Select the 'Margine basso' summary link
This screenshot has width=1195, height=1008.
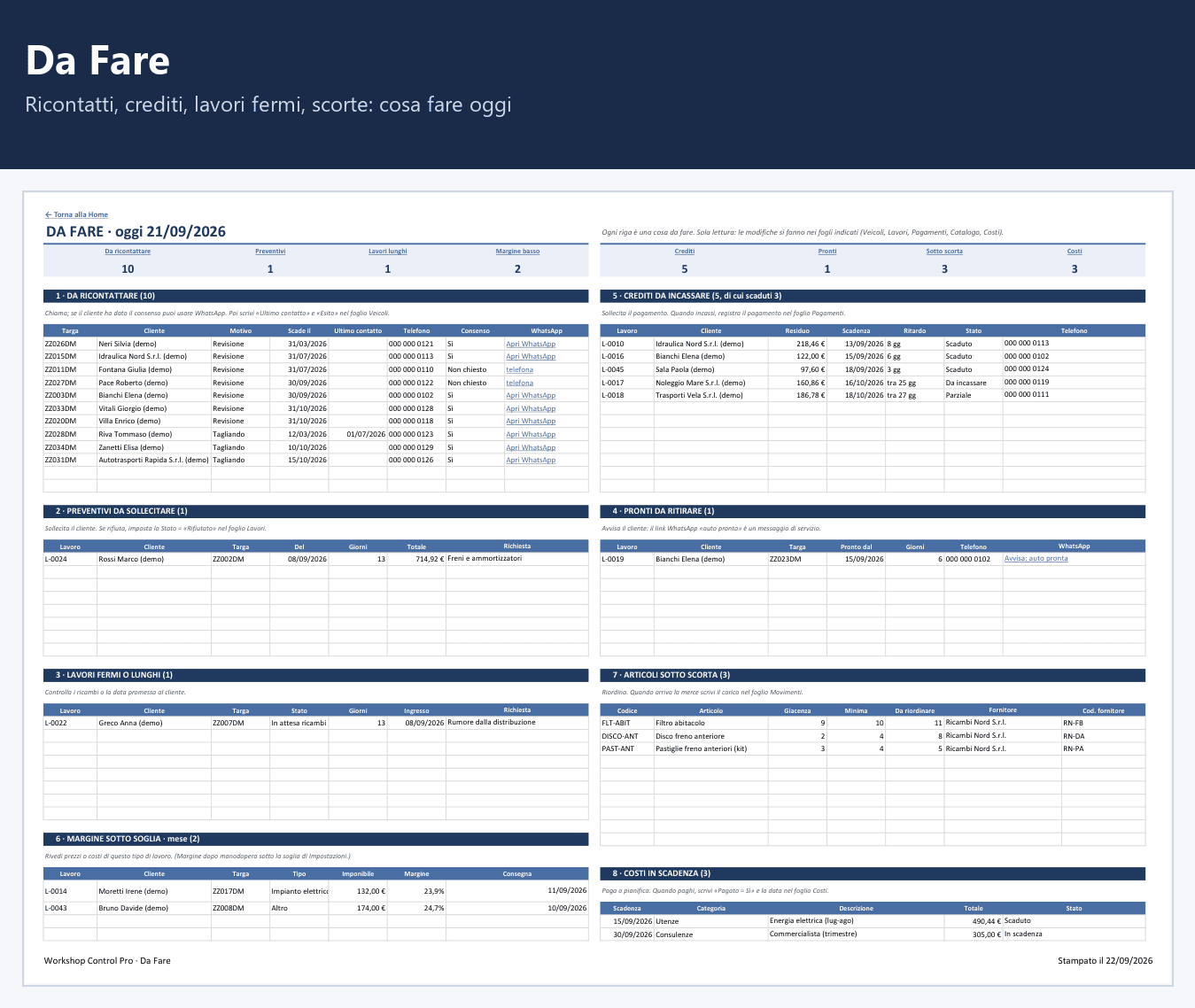tap(517, 251)
